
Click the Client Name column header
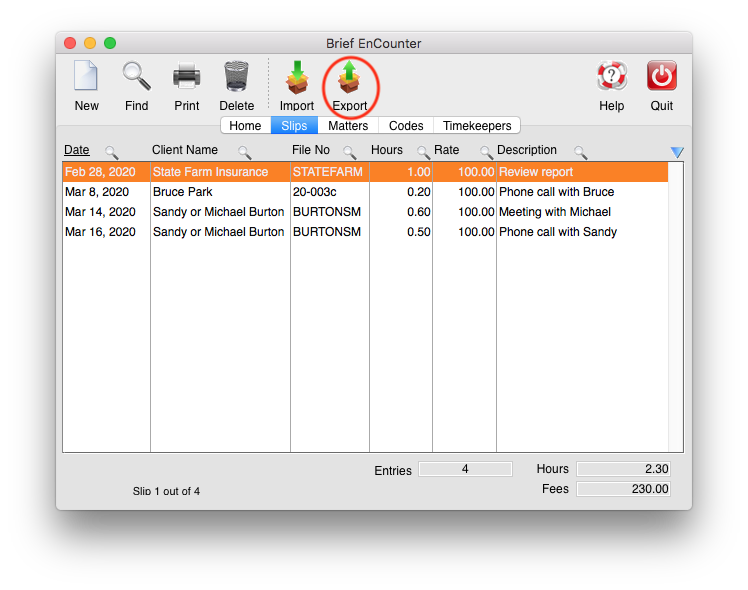coord(185,150)
